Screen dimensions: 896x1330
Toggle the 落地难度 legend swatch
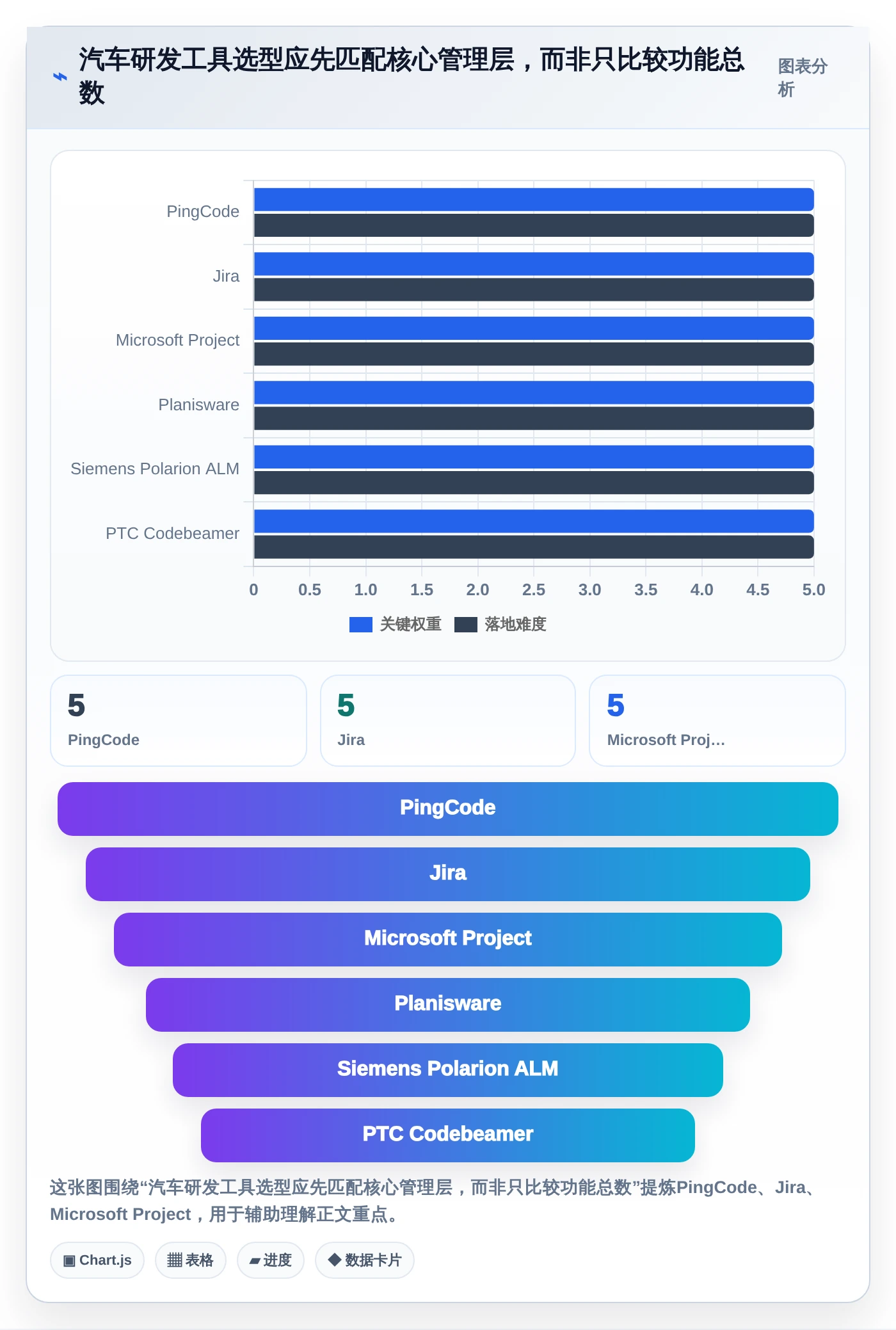pyautogui.click(x=466, y=625)
